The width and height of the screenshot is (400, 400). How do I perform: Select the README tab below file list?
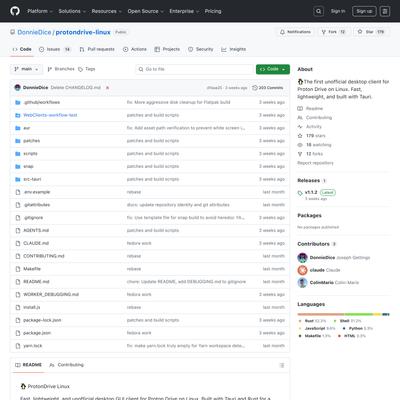point(28,365)
